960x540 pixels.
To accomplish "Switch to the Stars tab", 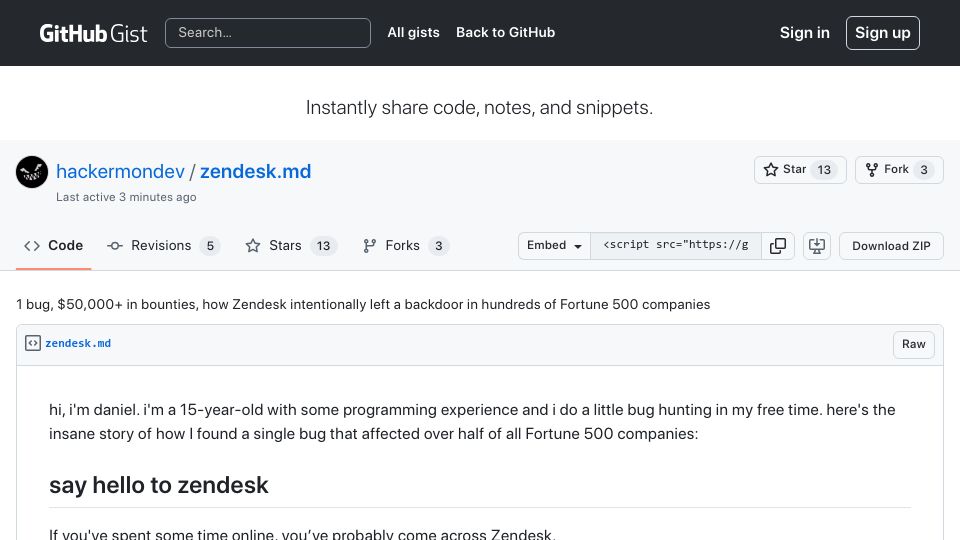I will pos(291,246).
